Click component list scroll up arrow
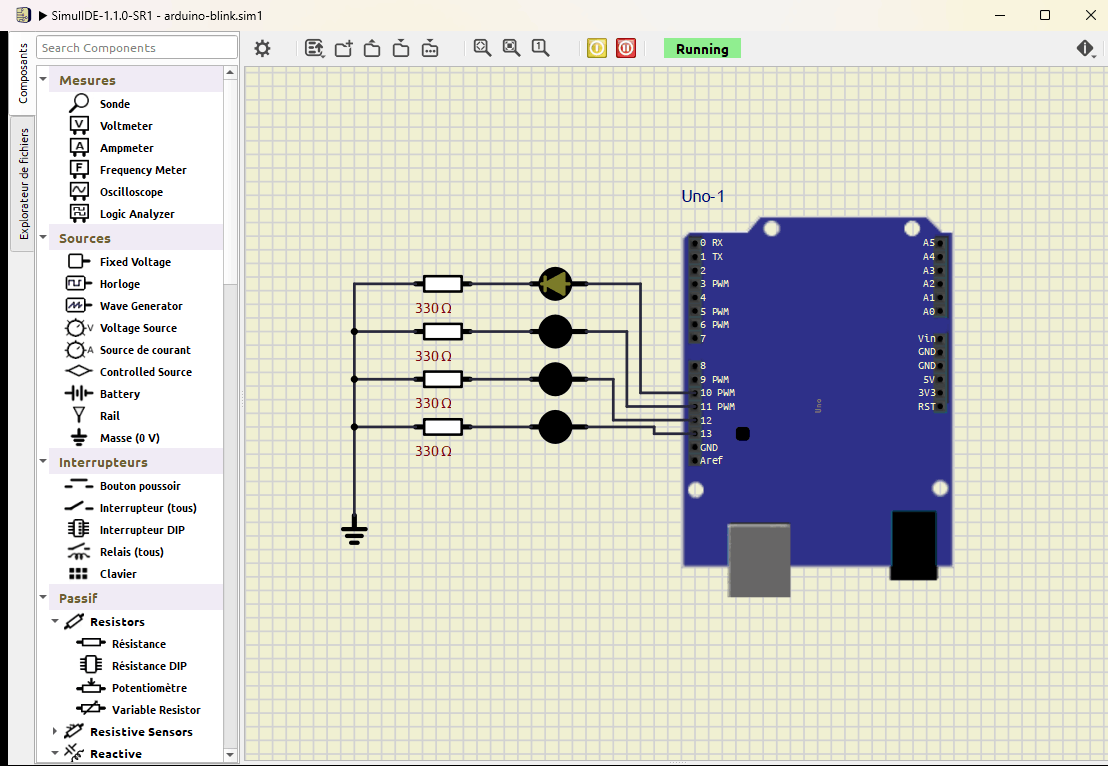The image size is (1108, 766). coord(230,73)
